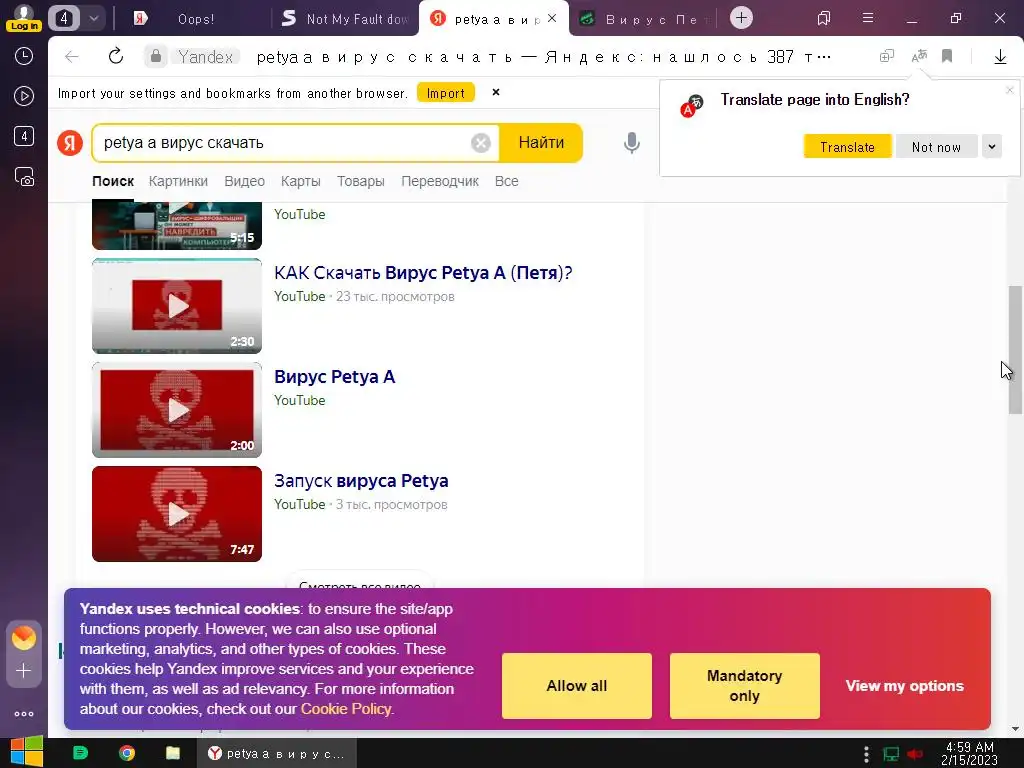Click the Log in profile icon
This screenshot has height=768, width=1024.
tap(24, 18)
